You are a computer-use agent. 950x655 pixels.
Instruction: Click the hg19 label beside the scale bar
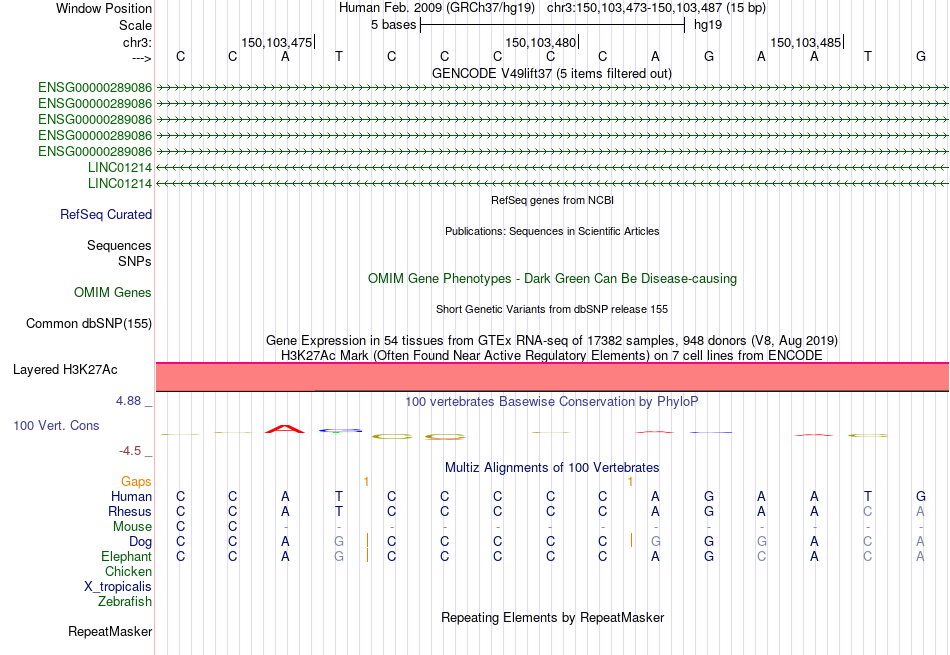[708, 25]
